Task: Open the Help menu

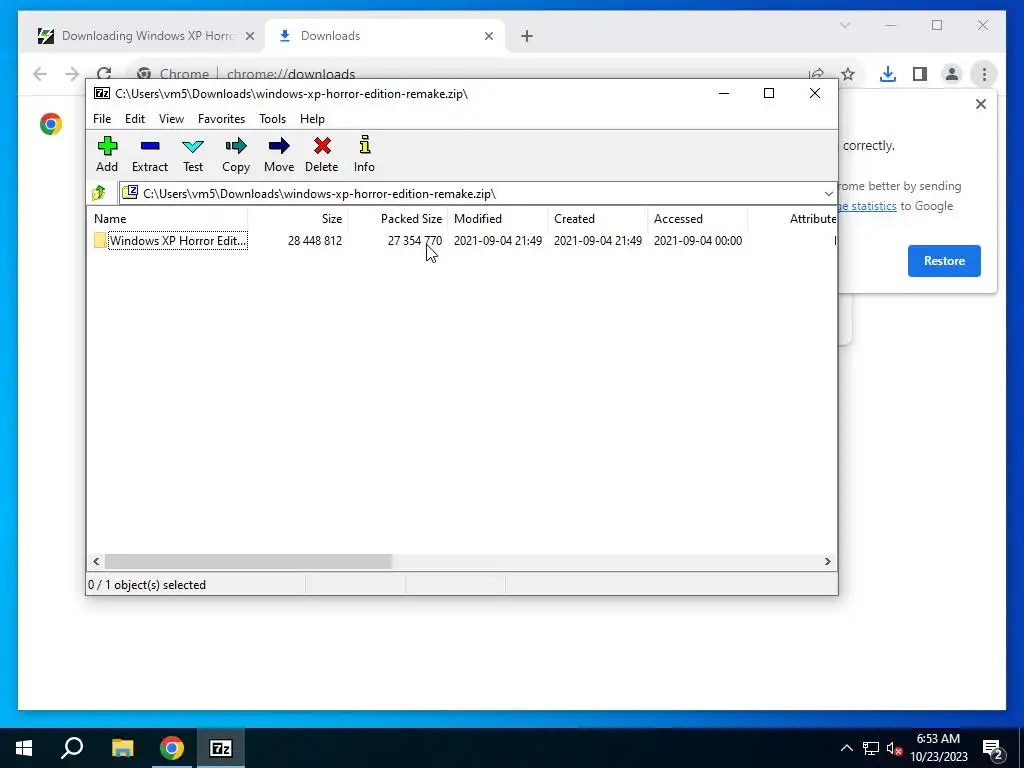Action: coord(312,119)
